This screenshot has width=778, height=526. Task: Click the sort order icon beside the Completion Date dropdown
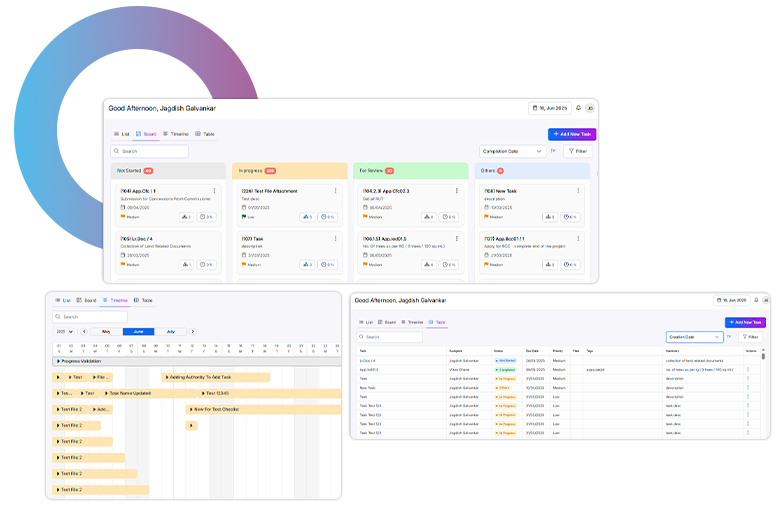(x=553, y=152)
